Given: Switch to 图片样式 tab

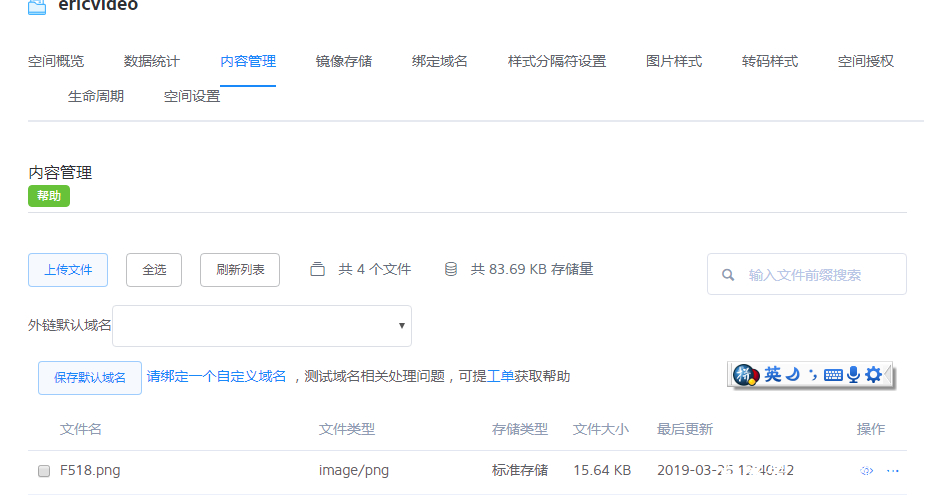Looking at the screenshot, I should tap(674, 61).
